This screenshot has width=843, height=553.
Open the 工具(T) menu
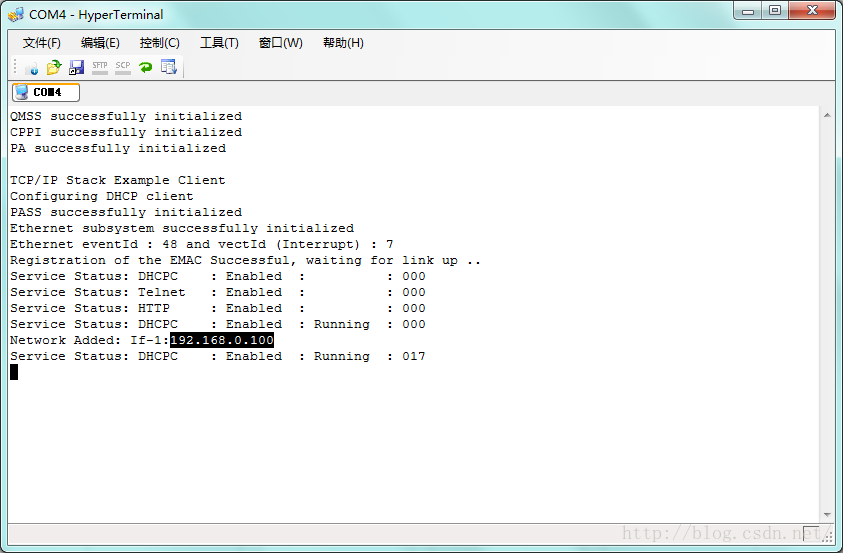(x=219, y=43)
